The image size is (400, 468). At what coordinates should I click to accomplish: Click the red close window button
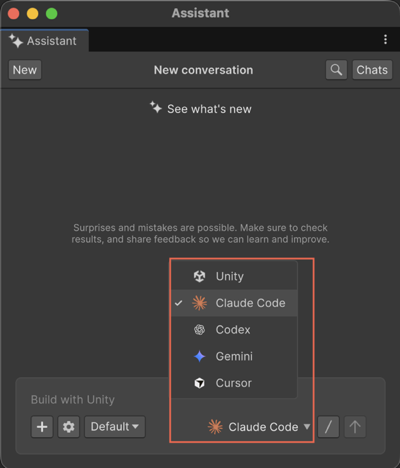[x=14, y=14]
